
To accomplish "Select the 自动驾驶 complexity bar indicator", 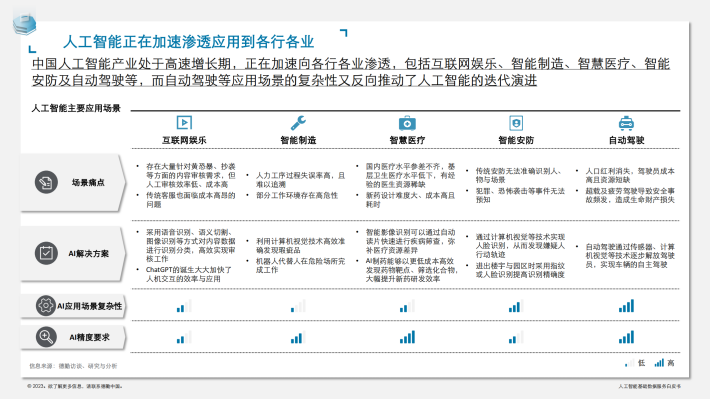I will click(627, 306).
